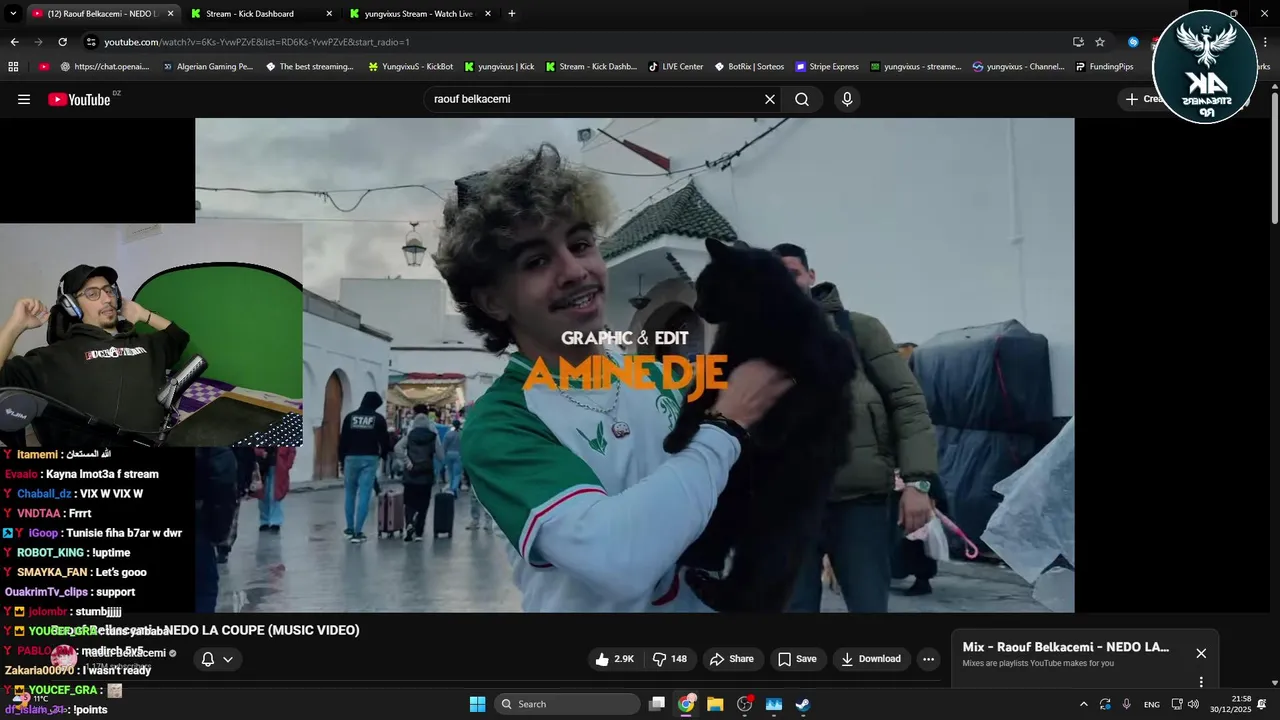This screenshot has width=1280, height=720.
Task: Open the sync tray icon
Action: 1105,704
